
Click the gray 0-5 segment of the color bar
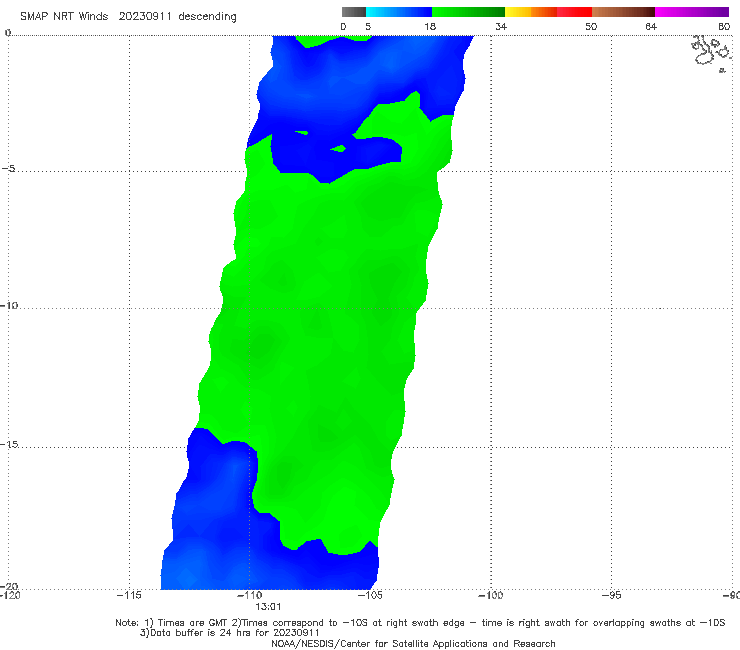coord(354,12)
